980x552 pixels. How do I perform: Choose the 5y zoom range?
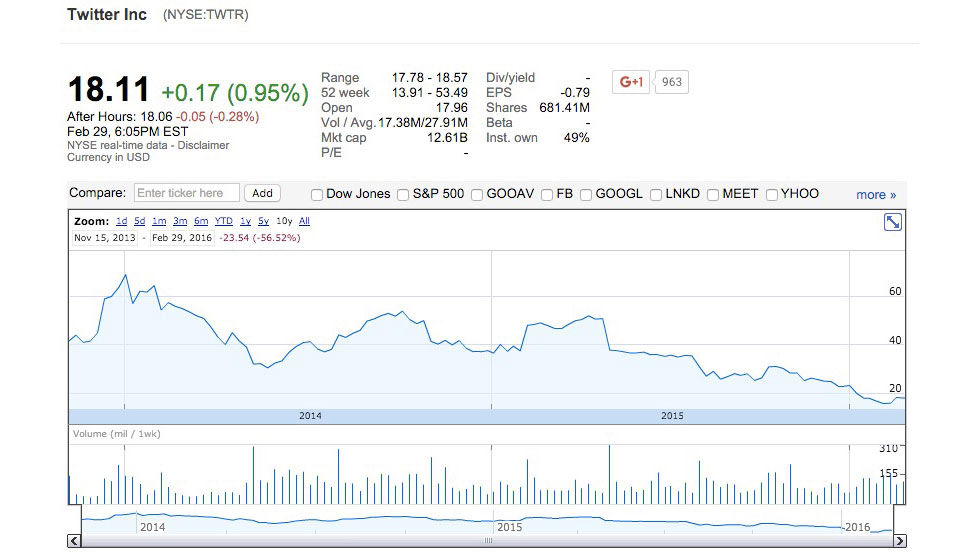tap(263, 221)
